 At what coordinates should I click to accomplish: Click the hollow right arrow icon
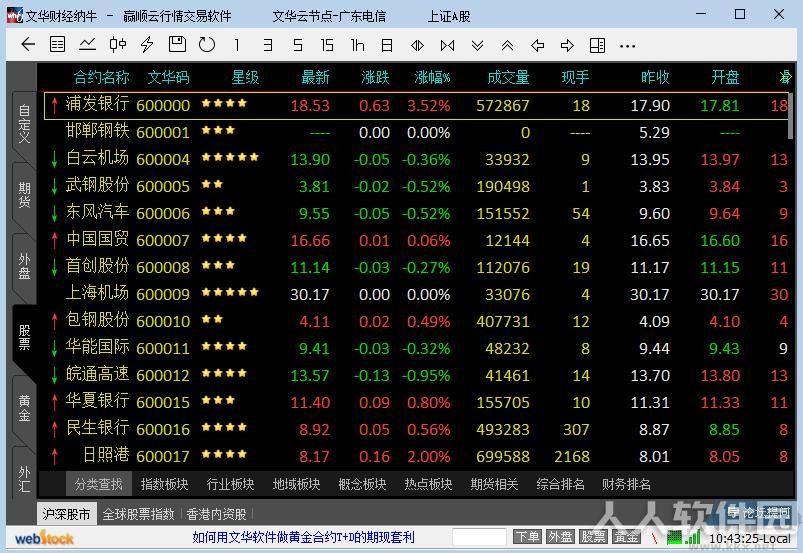(567, 45)
